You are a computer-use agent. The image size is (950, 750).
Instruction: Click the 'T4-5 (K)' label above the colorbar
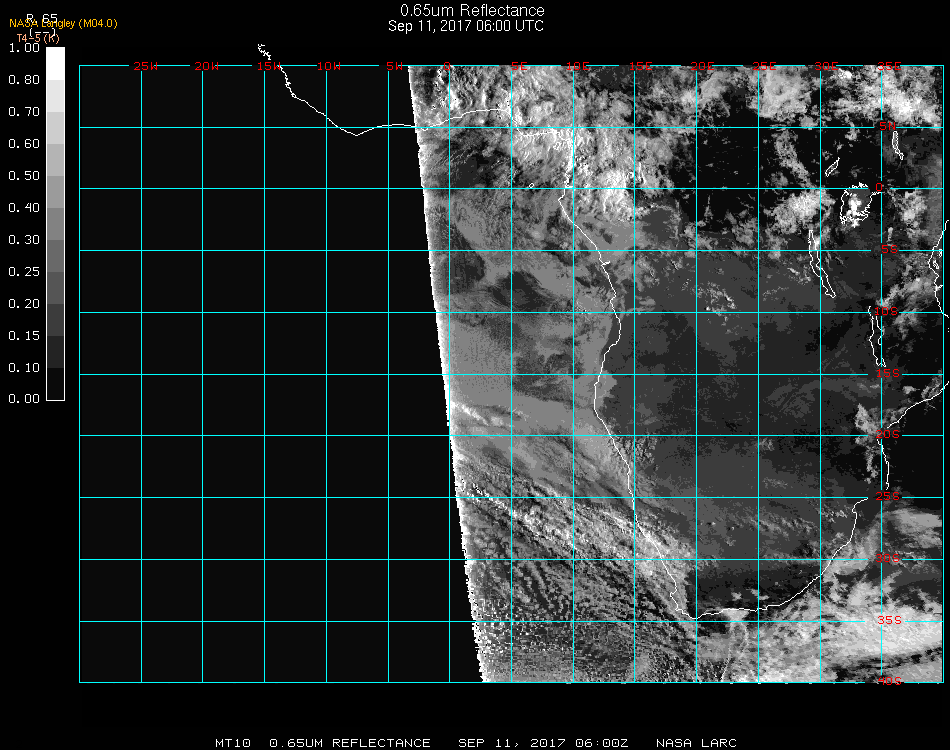[38, 38]
